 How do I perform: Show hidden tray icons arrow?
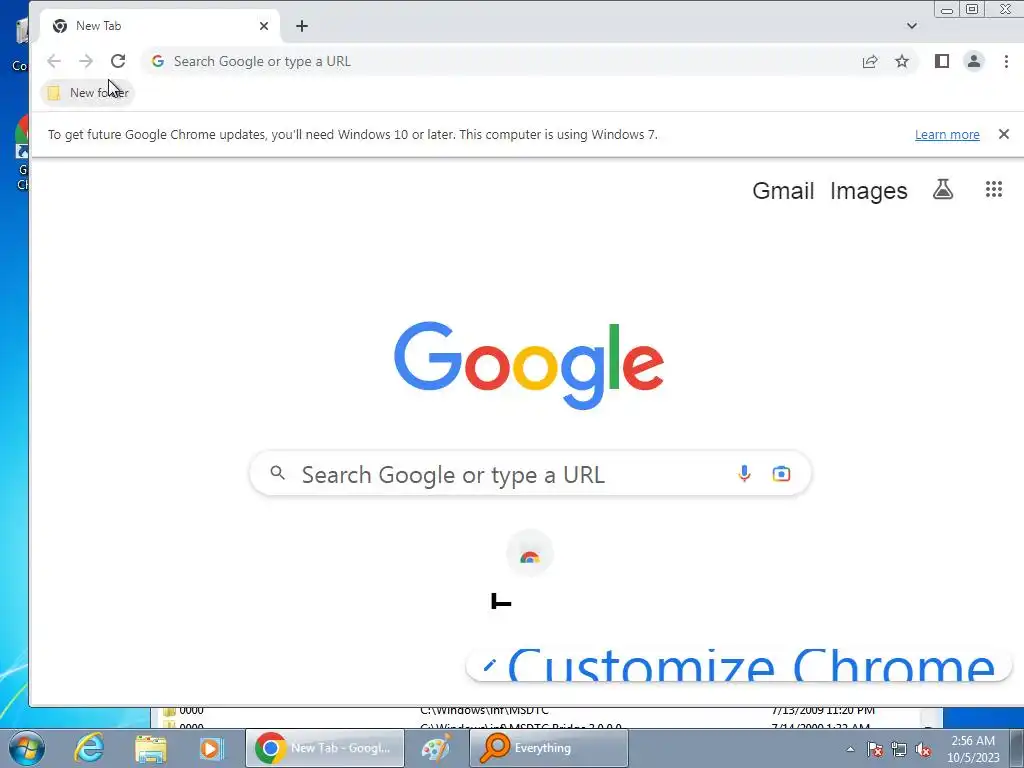click(x=850, y=749)
